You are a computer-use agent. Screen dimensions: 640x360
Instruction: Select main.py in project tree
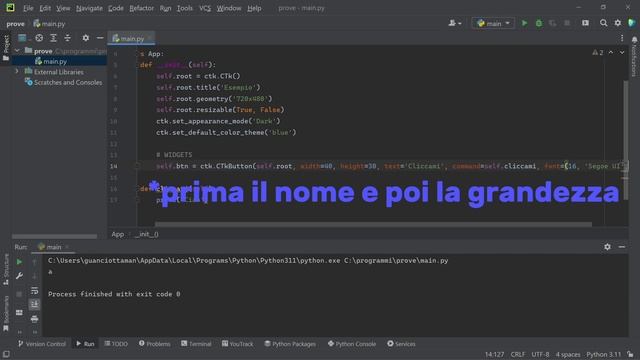55,61
